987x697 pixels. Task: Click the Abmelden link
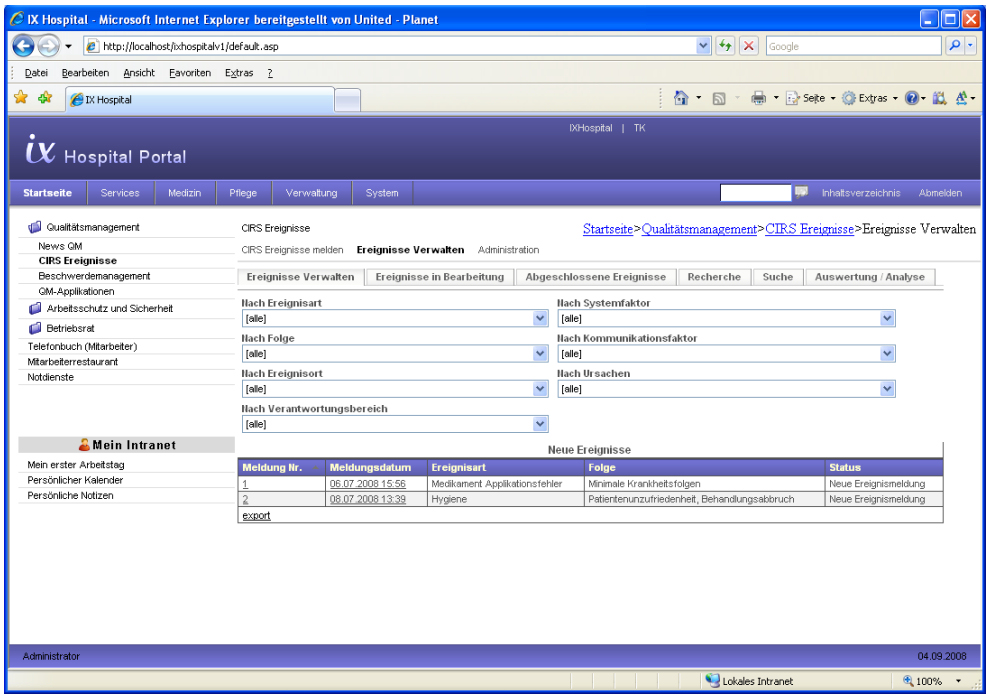pos(940,193)
